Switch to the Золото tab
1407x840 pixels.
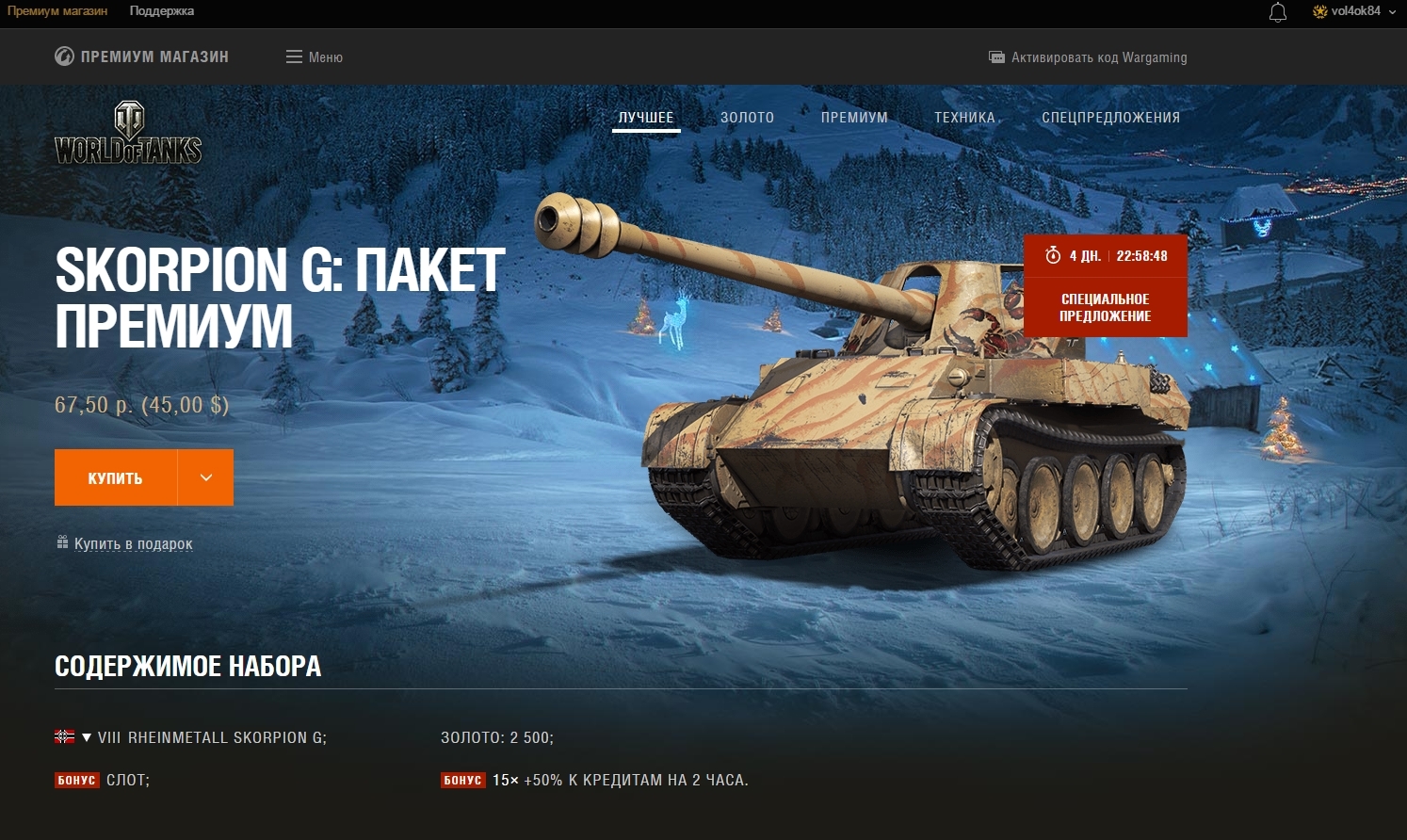(747, 118)
